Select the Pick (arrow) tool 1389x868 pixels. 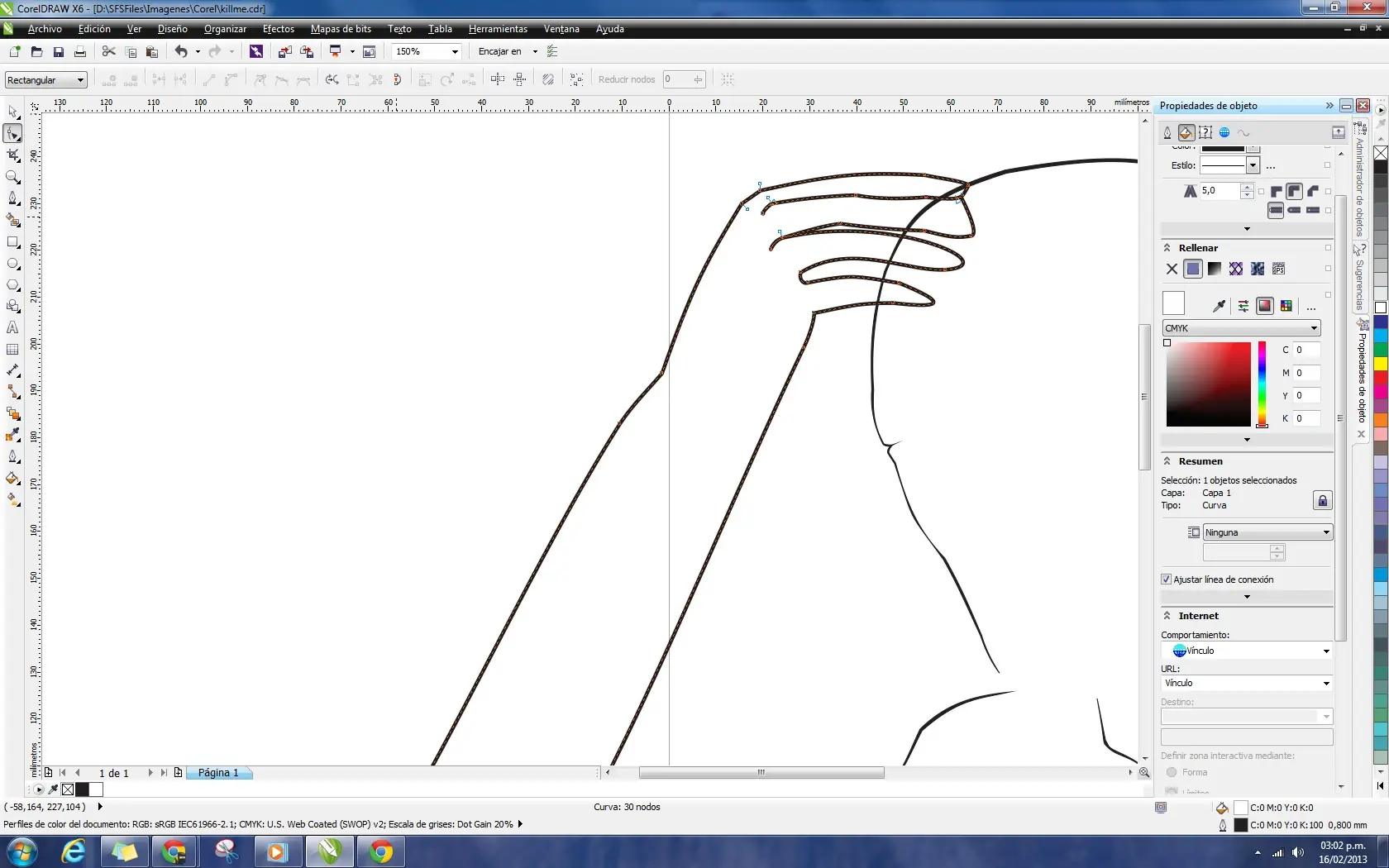click(12, 112)
